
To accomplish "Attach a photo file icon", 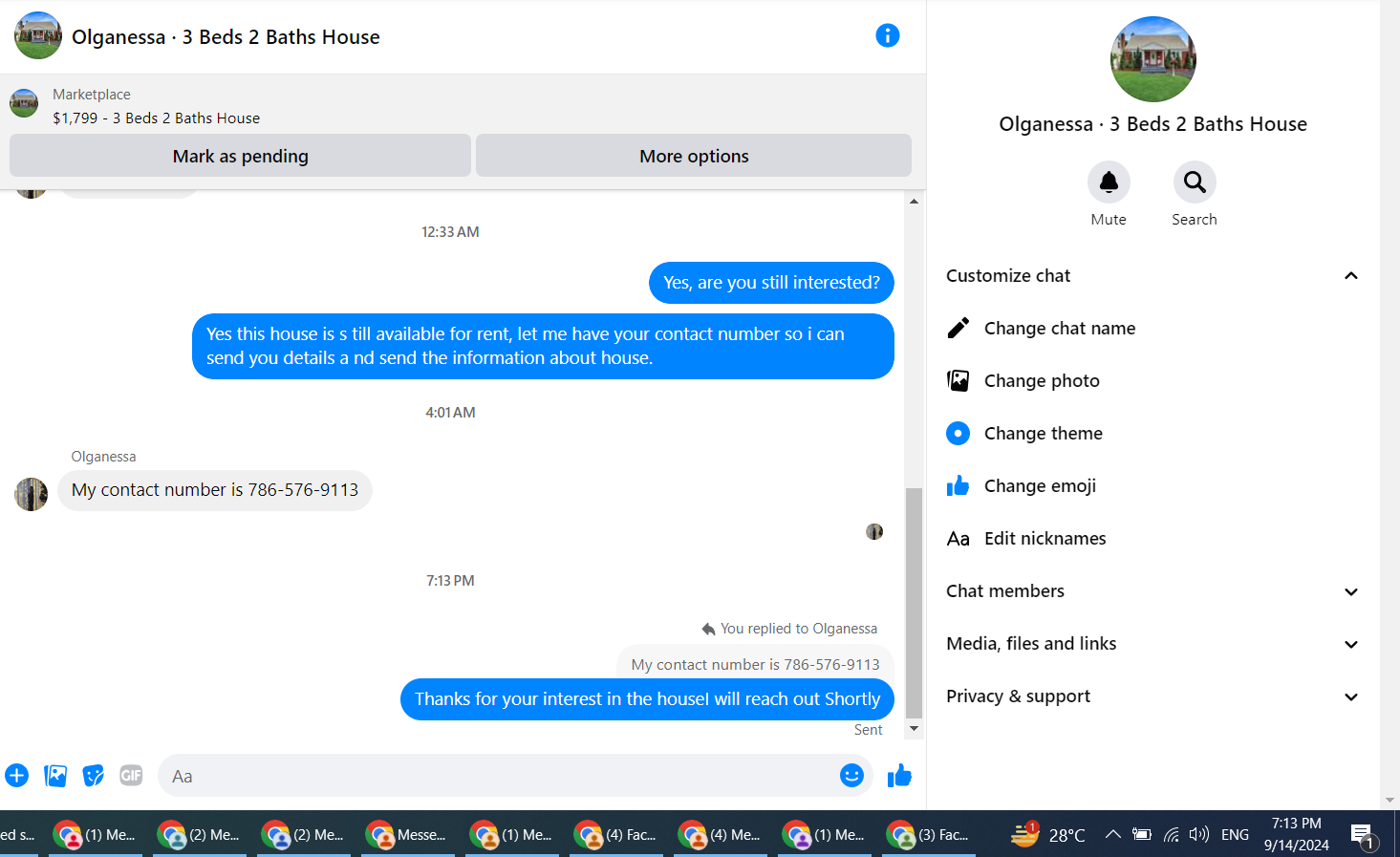I will tap(55, 776).
